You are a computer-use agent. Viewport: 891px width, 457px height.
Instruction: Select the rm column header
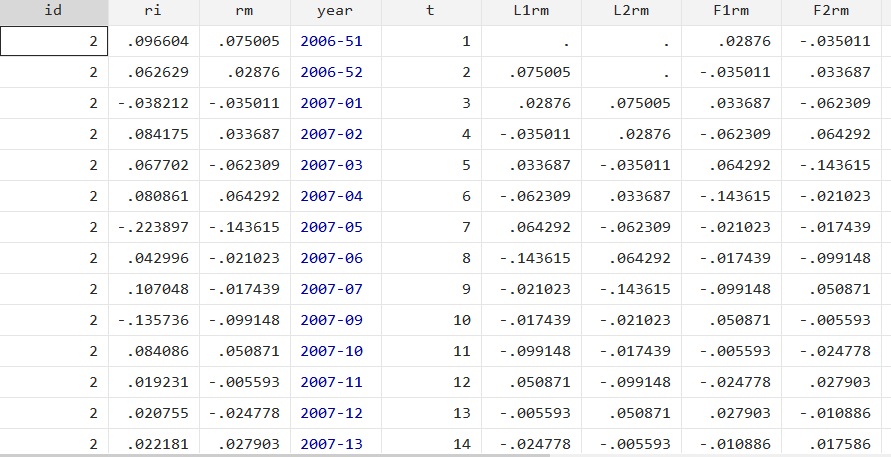(244, 11)
